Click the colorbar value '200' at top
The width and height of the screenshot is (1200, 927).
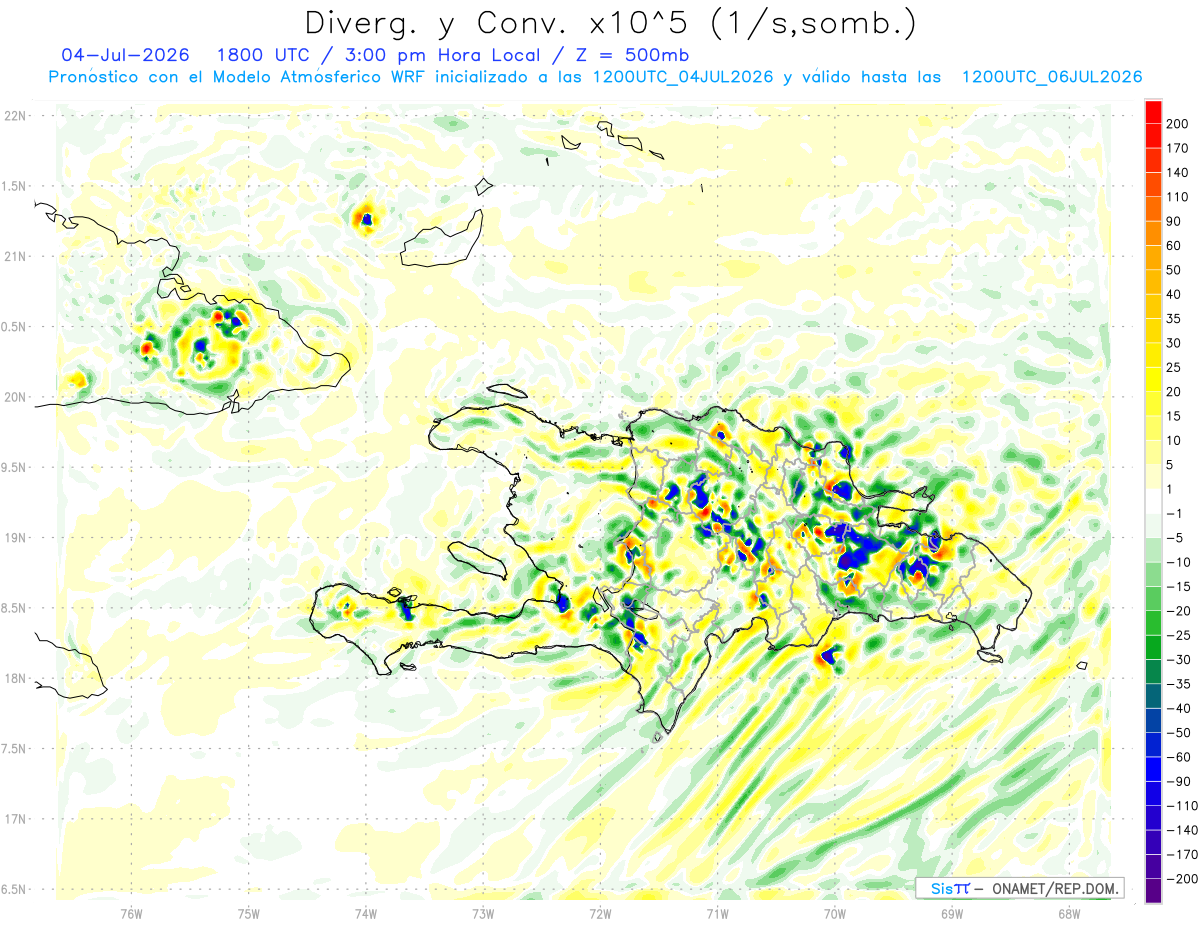click(1178, 124)
